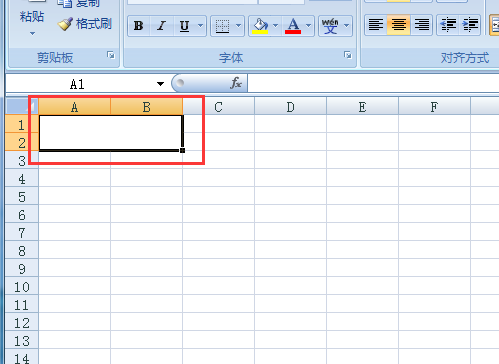Toggle align text left
The height and width of the screenshot is (364, 499).
pyautogui.click(x=376, y=25)
